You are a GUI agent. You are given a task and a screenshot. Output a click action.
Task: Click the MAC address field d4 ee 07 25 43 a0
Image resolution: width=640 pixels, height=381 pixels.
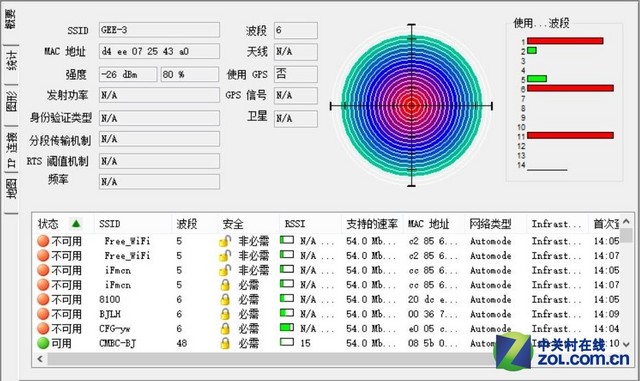click(159, 51)
